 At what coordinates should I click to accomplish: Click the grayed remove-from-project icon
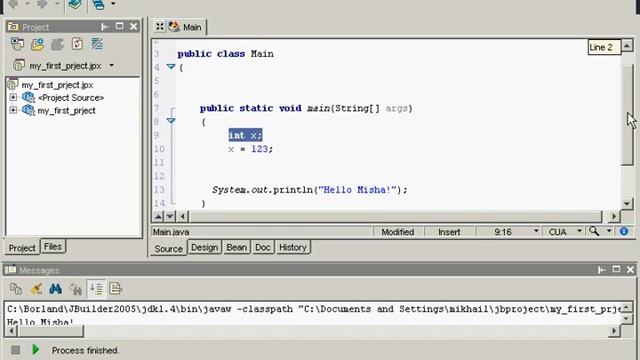tap(57, 44)
